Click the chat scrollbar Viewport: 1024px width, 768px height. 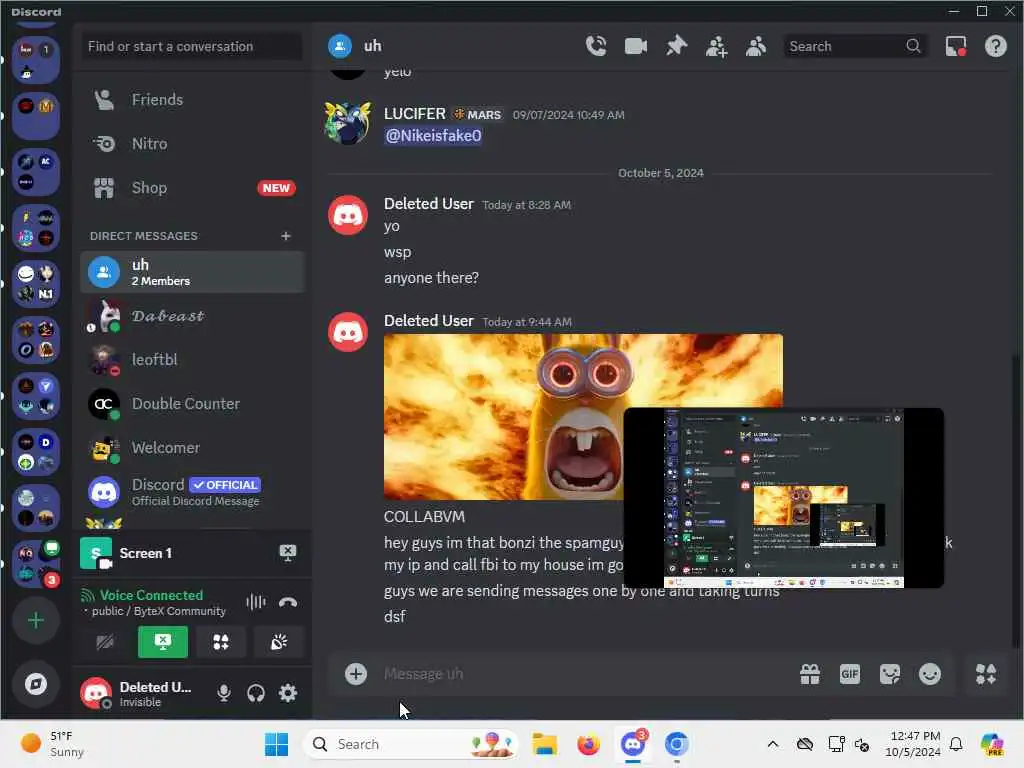[x=1014, y=500]
